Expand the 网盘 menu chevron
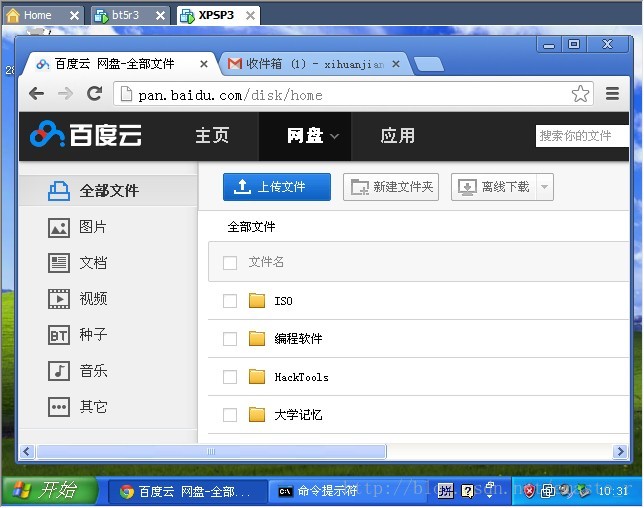 pyautogui.click(x=335, y=136)
